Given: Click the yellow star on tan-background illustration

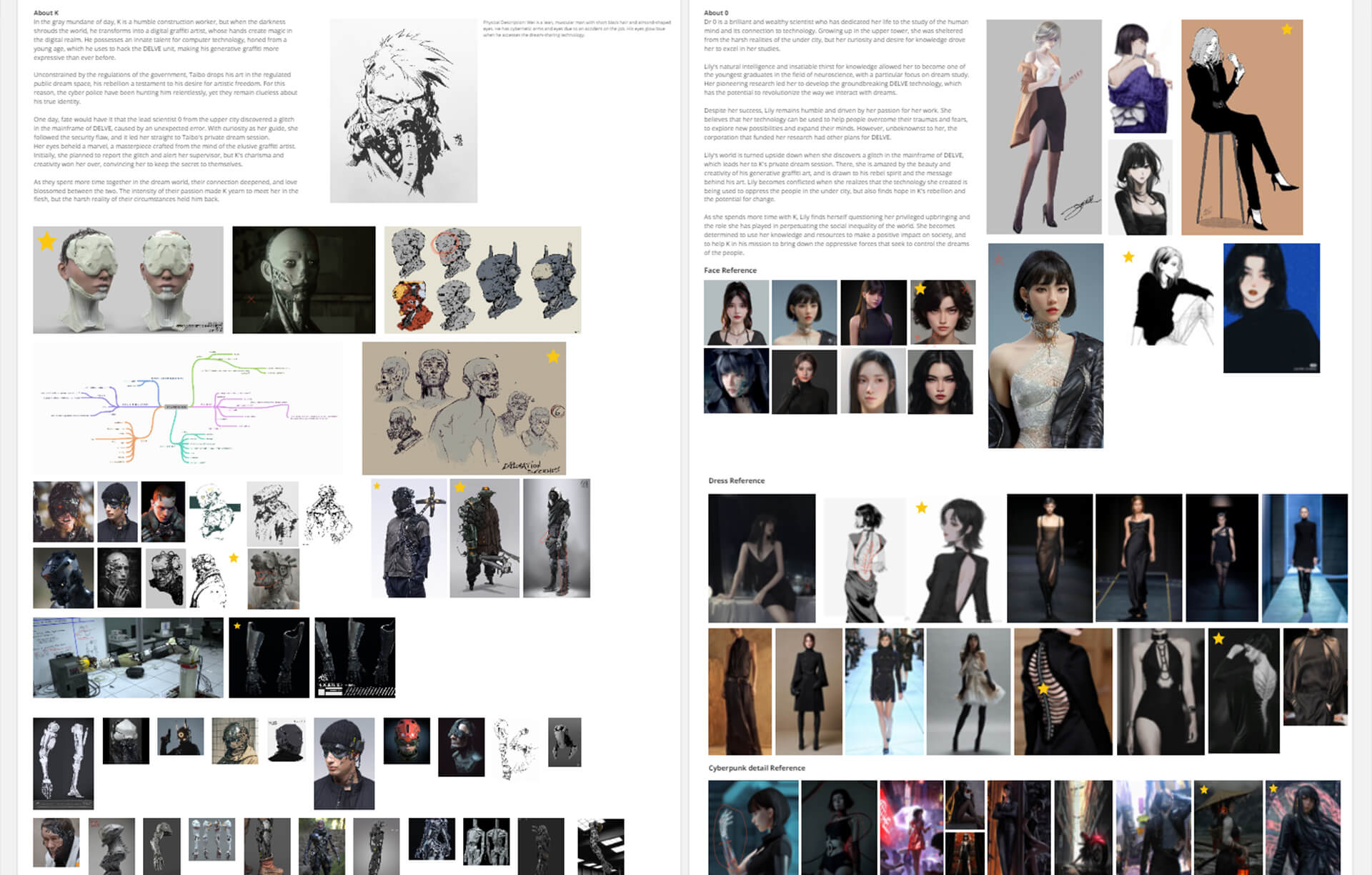Looking at the screenshot, I should (x=1287, y=29).
